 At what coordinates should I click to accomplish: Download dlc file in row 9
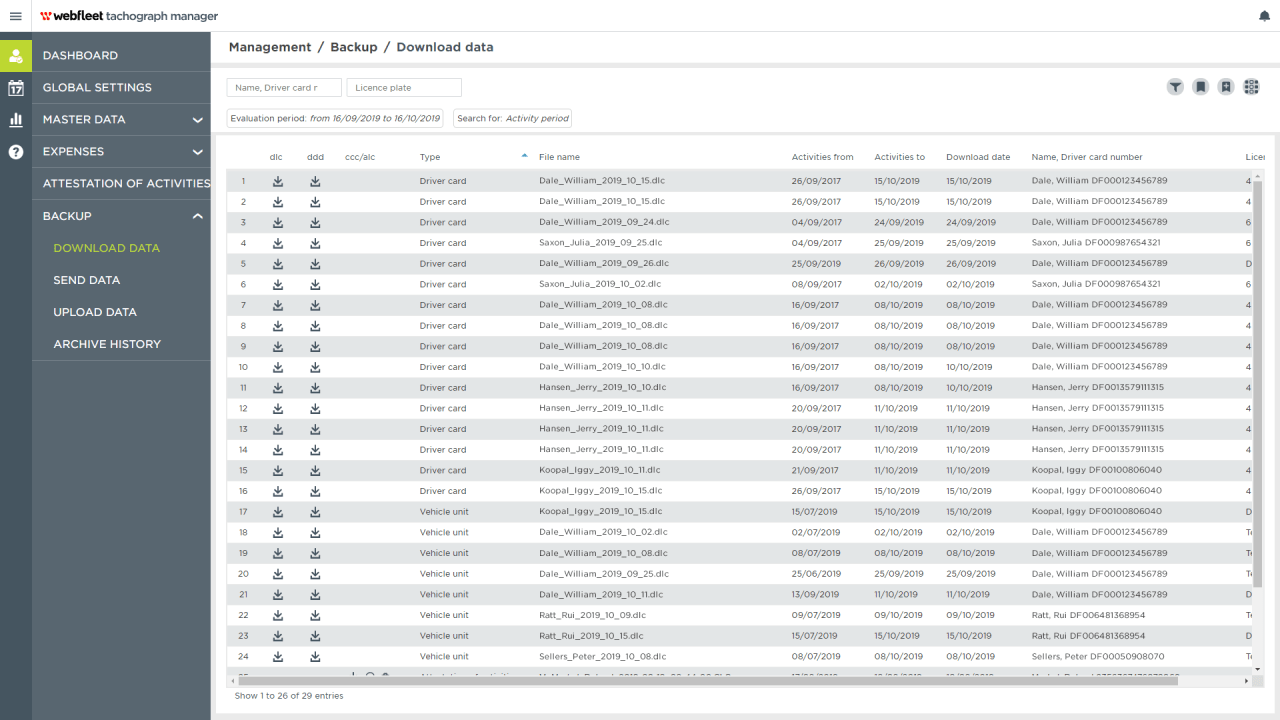tap(278, 346)
